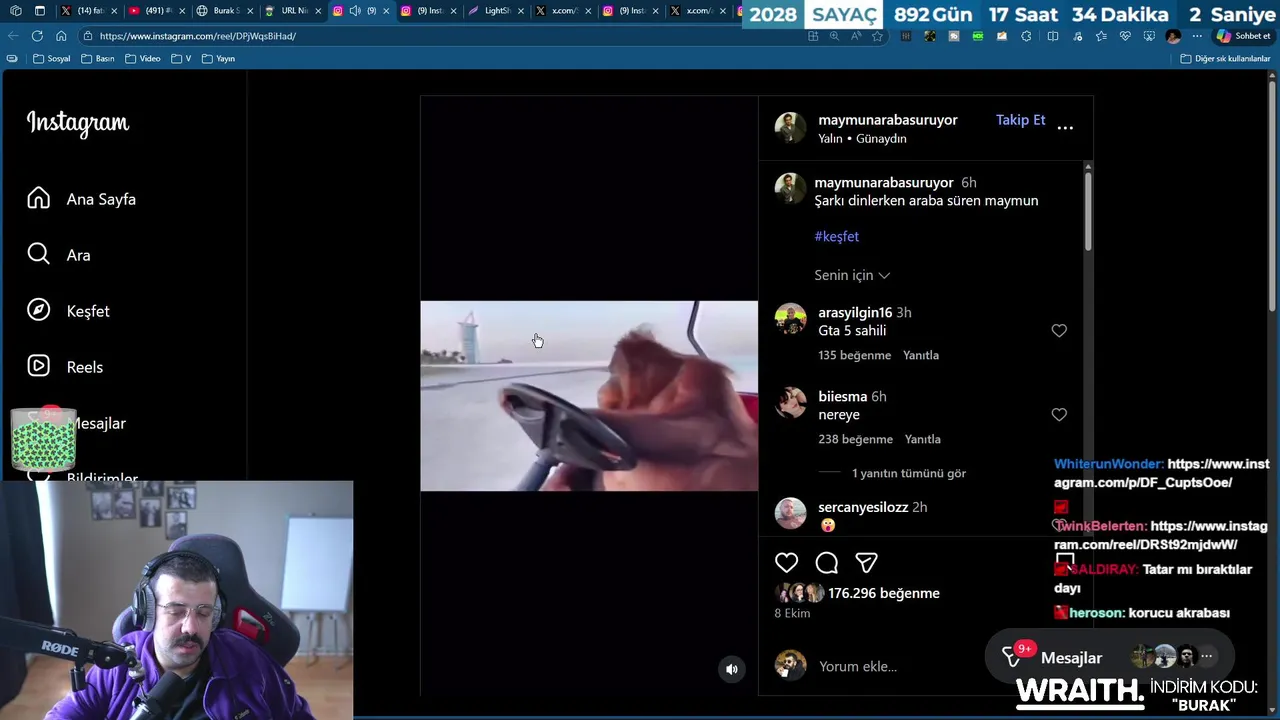Share the reel with the paper plane icon
Image resolution: width=1280 pixels, height=720 pixels.
point(867,563)
